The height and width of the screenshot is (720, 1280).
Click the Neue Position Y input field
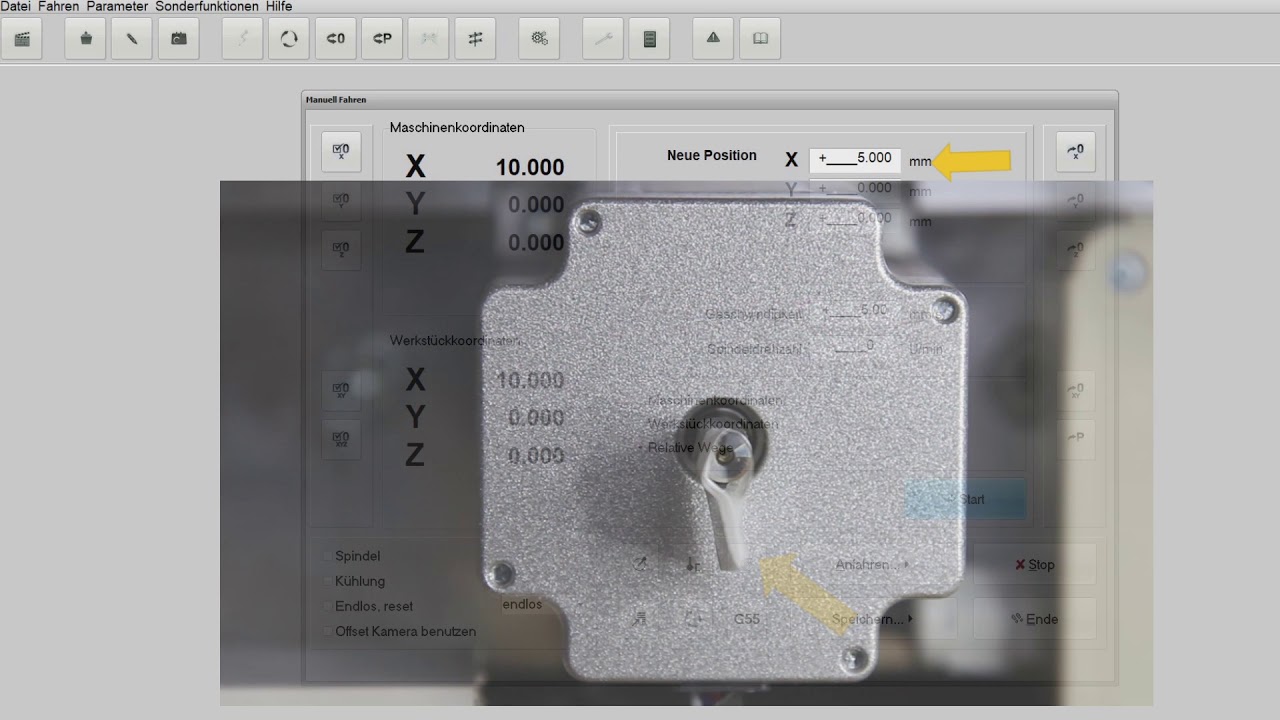coord(855,188)
